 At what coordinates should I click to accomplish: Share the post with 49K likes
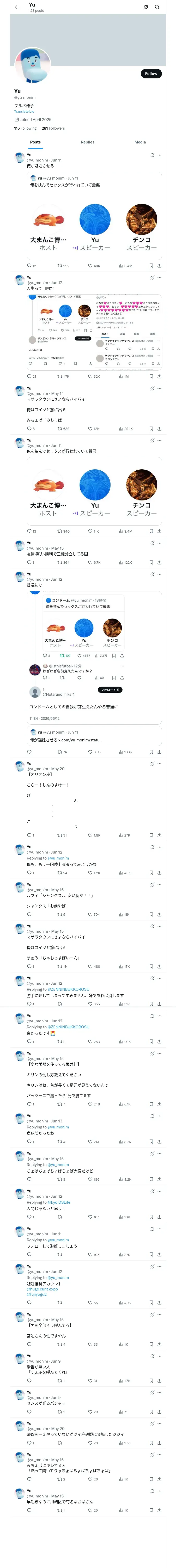coord(159,266)
